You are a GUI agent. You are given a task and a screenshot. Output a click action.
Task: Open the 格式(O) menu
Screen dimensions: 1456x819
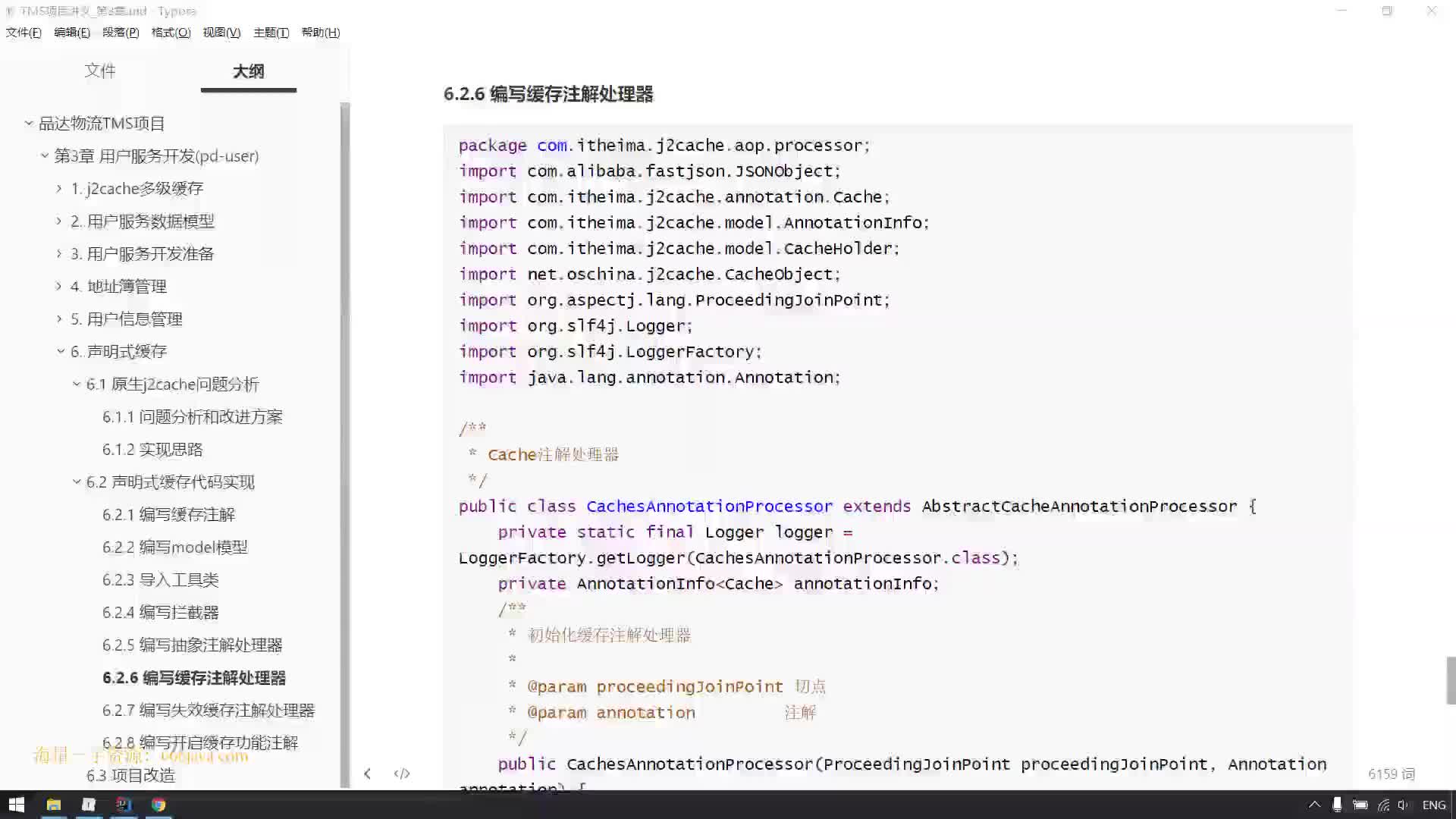(x=171, y=33)
